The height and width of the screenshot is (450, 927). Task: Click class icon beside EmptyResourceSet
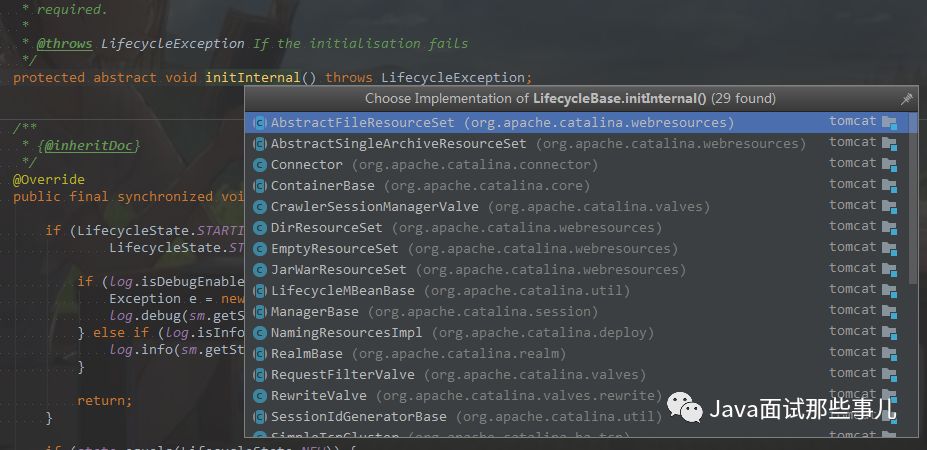pyautogui.click(x=260, y=249)
